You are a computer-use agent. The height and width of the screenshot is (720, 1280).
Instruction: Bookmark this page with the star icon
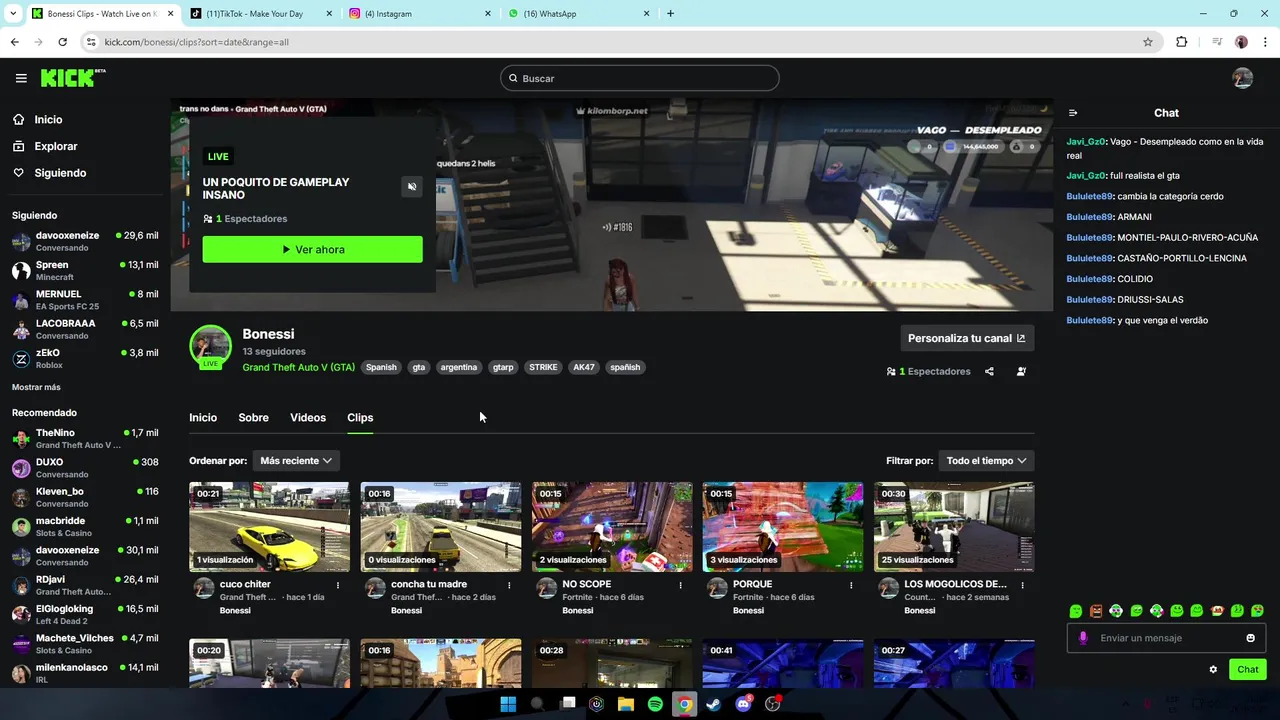1148,42
